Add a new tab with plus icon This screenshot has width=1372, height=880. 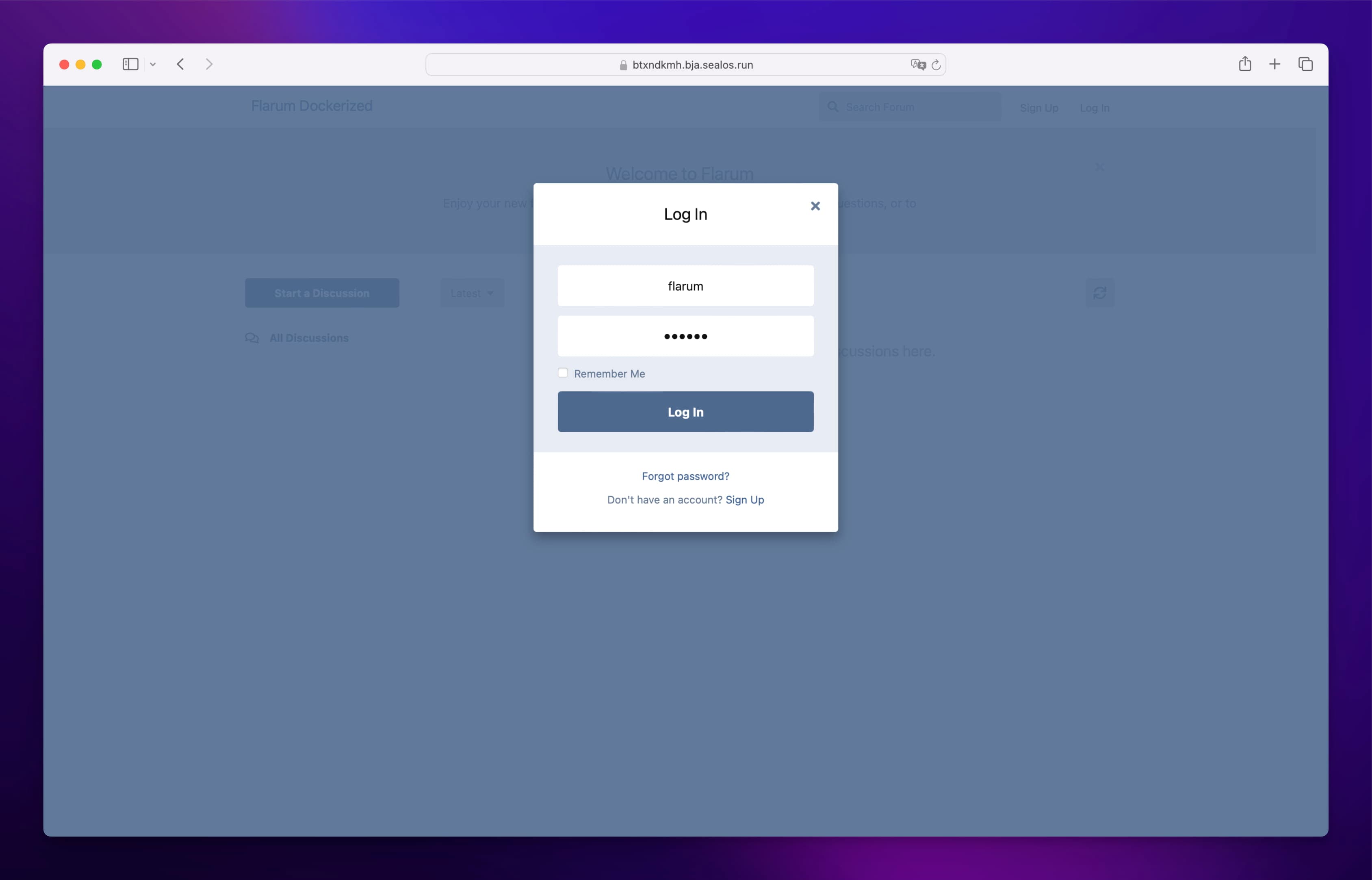1274,64
